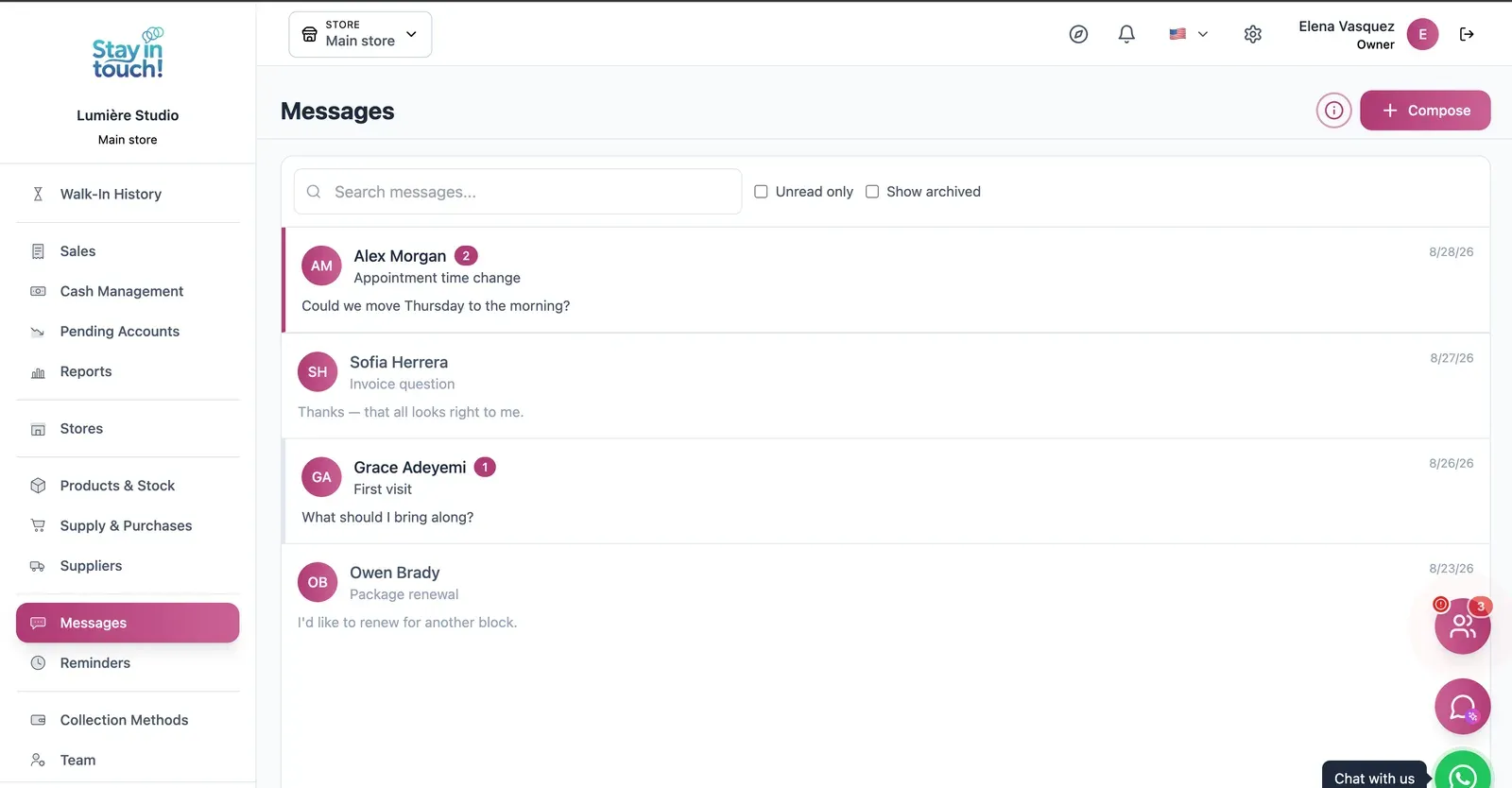Click the logout icon beside user avatar

click(1467, 34)
